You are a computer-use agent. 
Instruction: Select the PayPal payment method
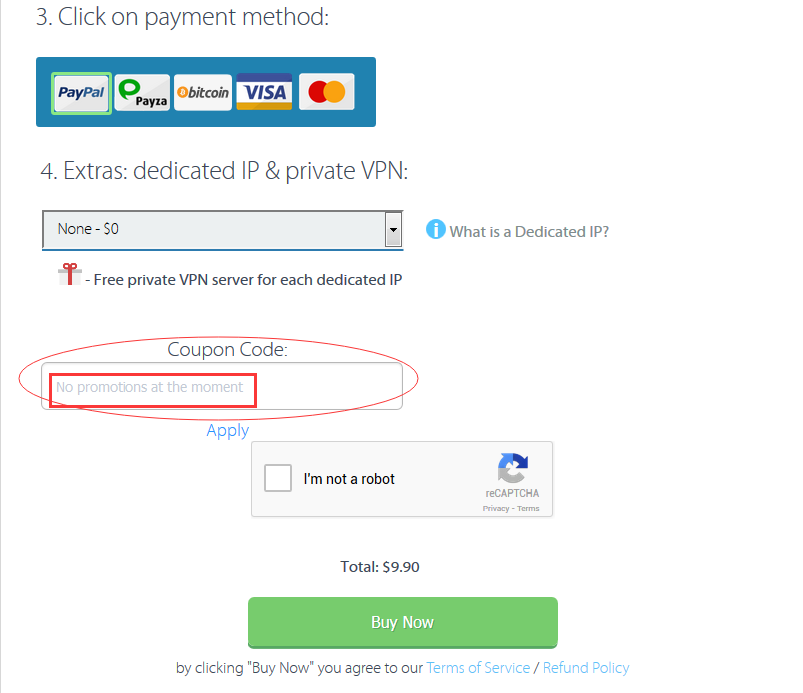(x=81, y=93)
